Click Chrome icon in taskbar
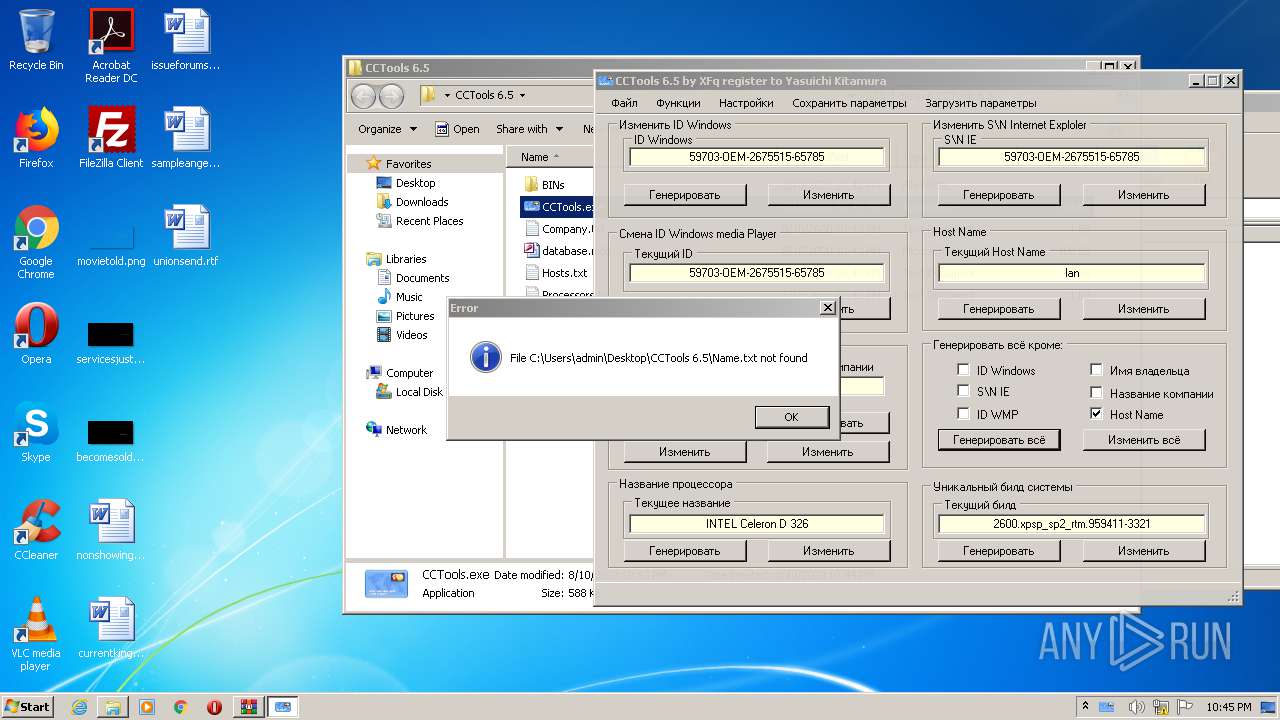This screenshot has width=1280, height=720. click(x=180, y=706)
